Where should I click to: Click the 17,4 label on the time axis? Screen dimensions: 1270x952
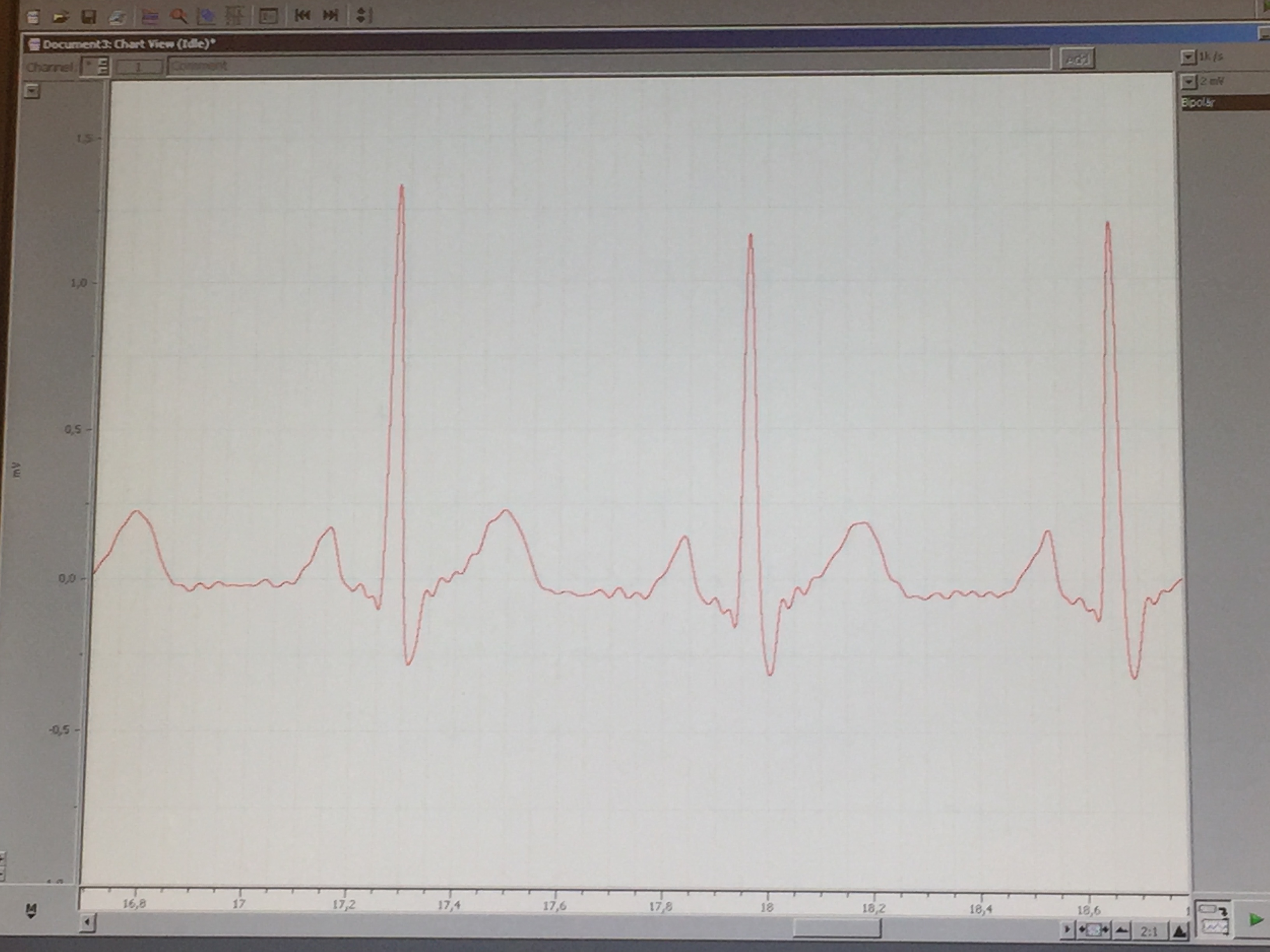pos(448,905)
